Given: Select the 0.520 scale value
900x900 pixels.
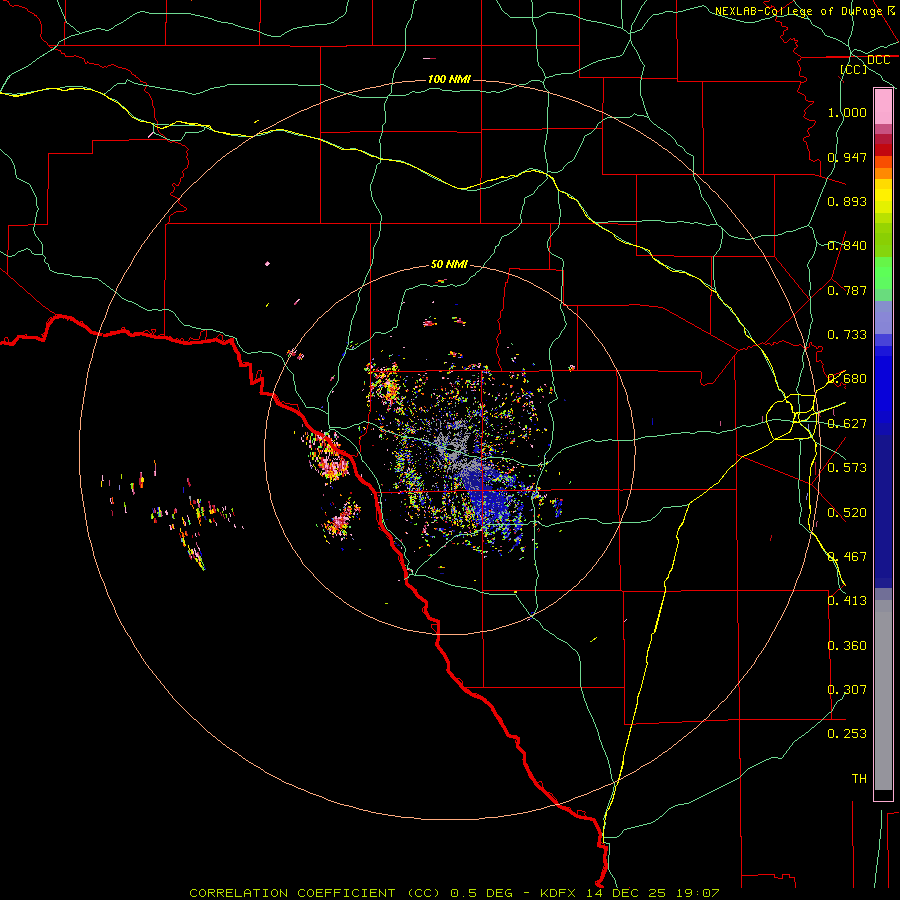Looking at the screenshot, I should click(x=847, y=513).
